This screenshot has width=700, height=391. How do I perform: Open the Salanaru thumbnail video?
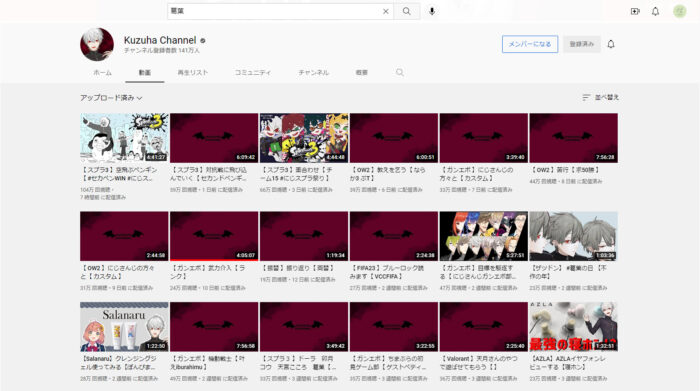124,327
